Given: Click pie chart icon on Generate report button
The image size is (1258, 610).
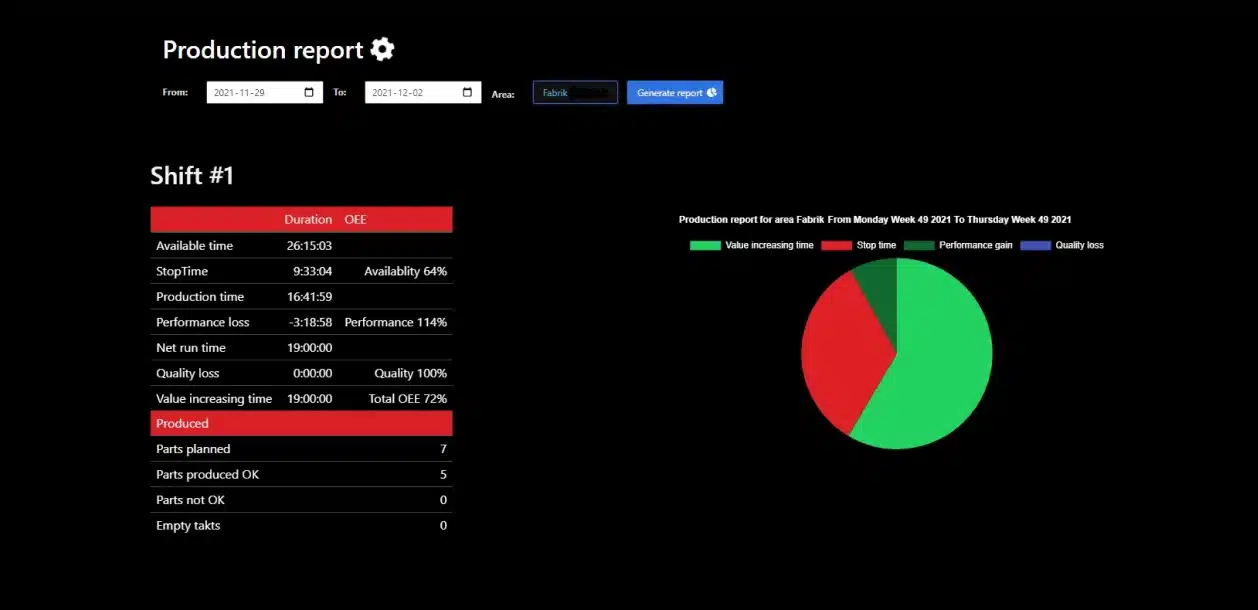Looking at the screenshot, I should [x=712, y=93].
